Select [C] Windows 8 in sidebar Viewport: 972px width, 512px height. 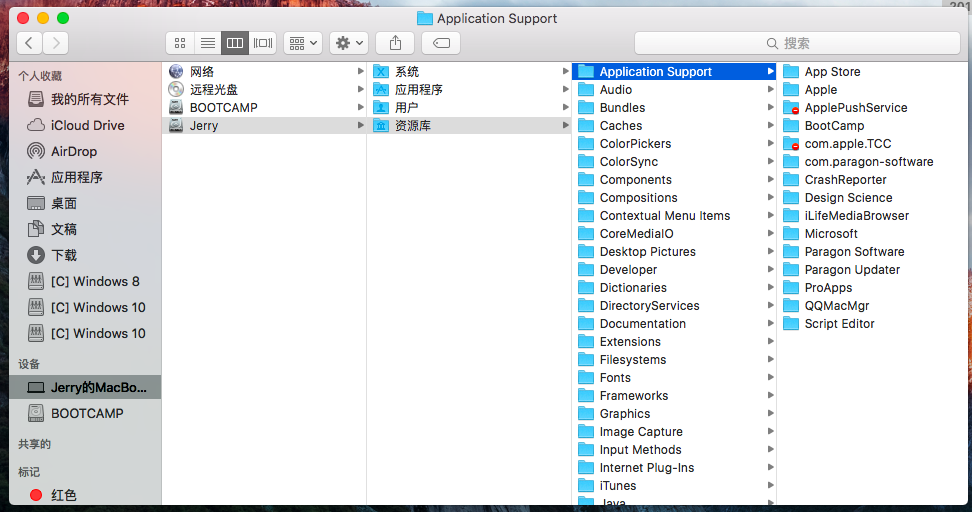tap(94, 281)
